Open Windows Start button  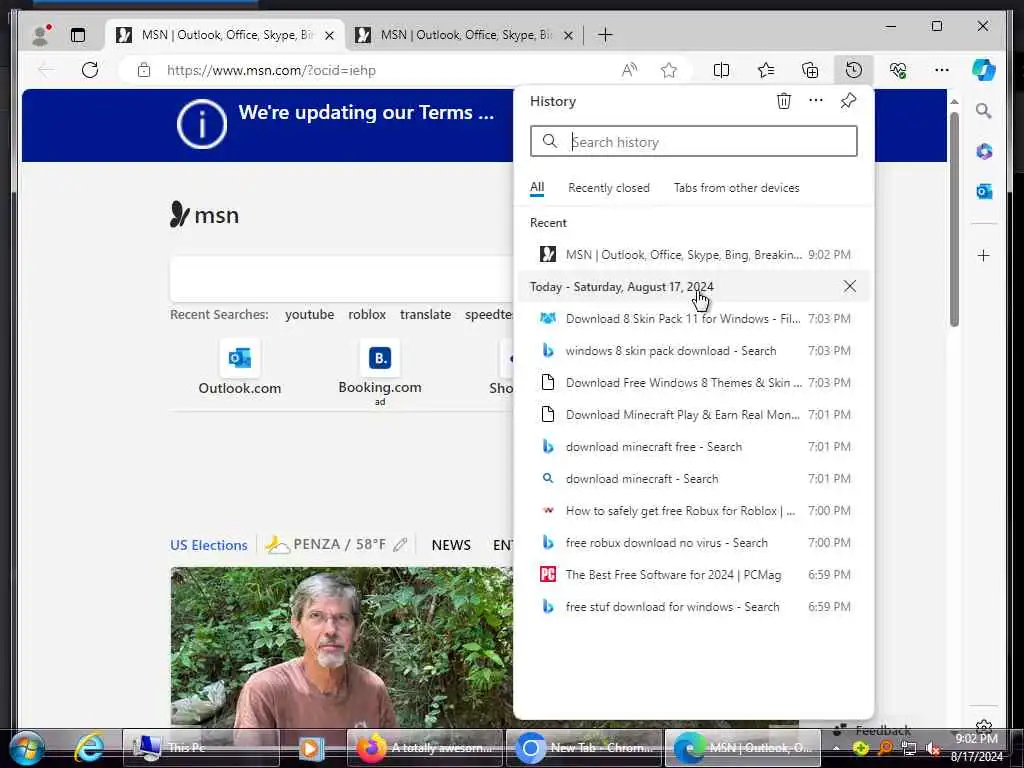point(26,748)
